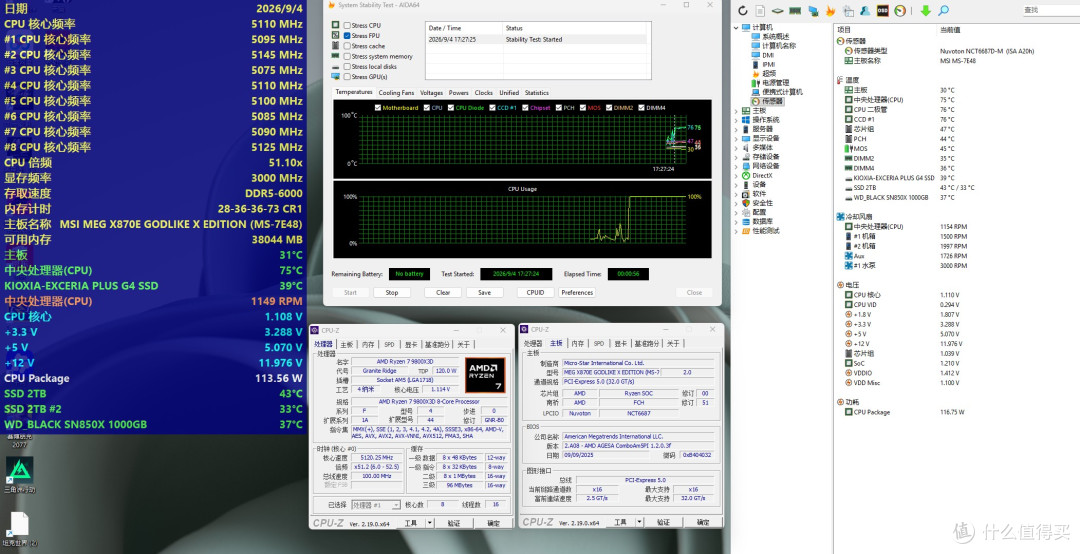Viewport: 1080px width, 554px height.
Task: Click the green memory module toolbar icon
Action: point(795,10)
